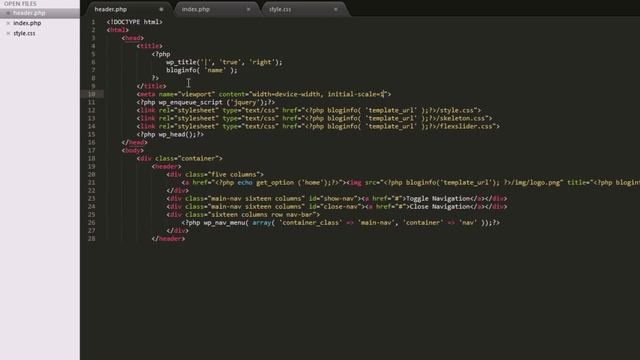Viewport: 640px width, 360px height.
Task: Close header.php from sidebar open files
Action: coord(8,13)
